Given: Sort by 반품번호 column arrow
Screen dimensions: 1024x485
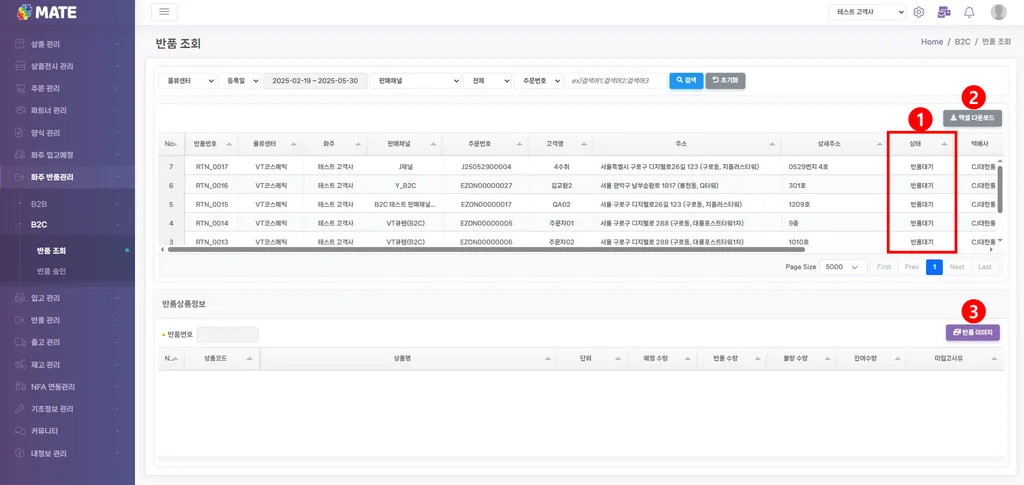Looking at the screenshot, I should coord(230,144).
